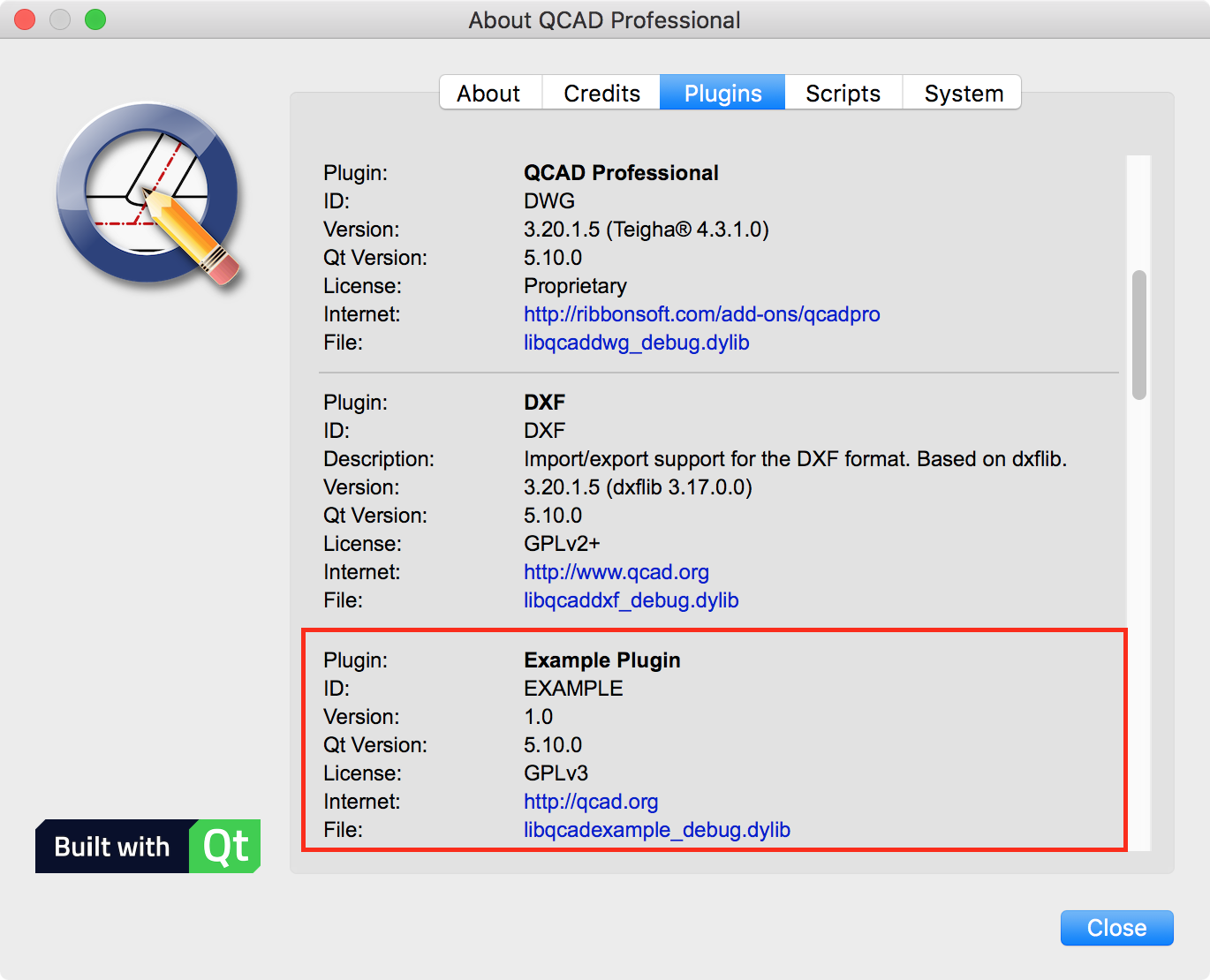The image size is (1210, 980).
Task: Open the Credits tab
Action: 601,93
